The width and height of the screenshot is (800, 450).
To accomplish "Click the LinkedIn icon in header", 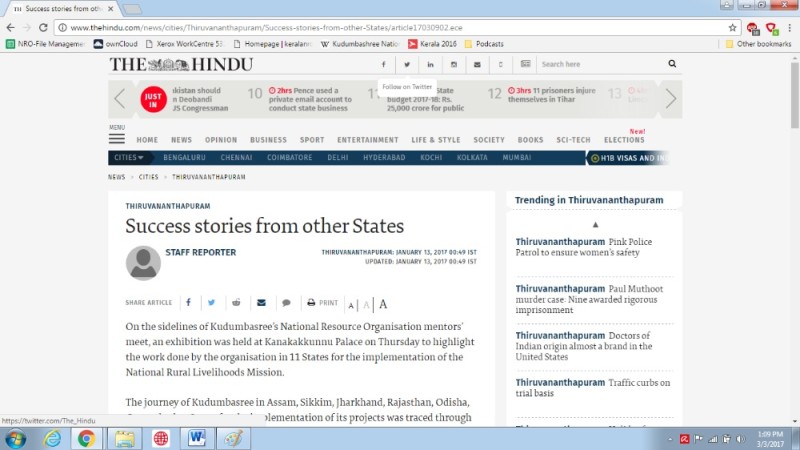I will (430, 64).
